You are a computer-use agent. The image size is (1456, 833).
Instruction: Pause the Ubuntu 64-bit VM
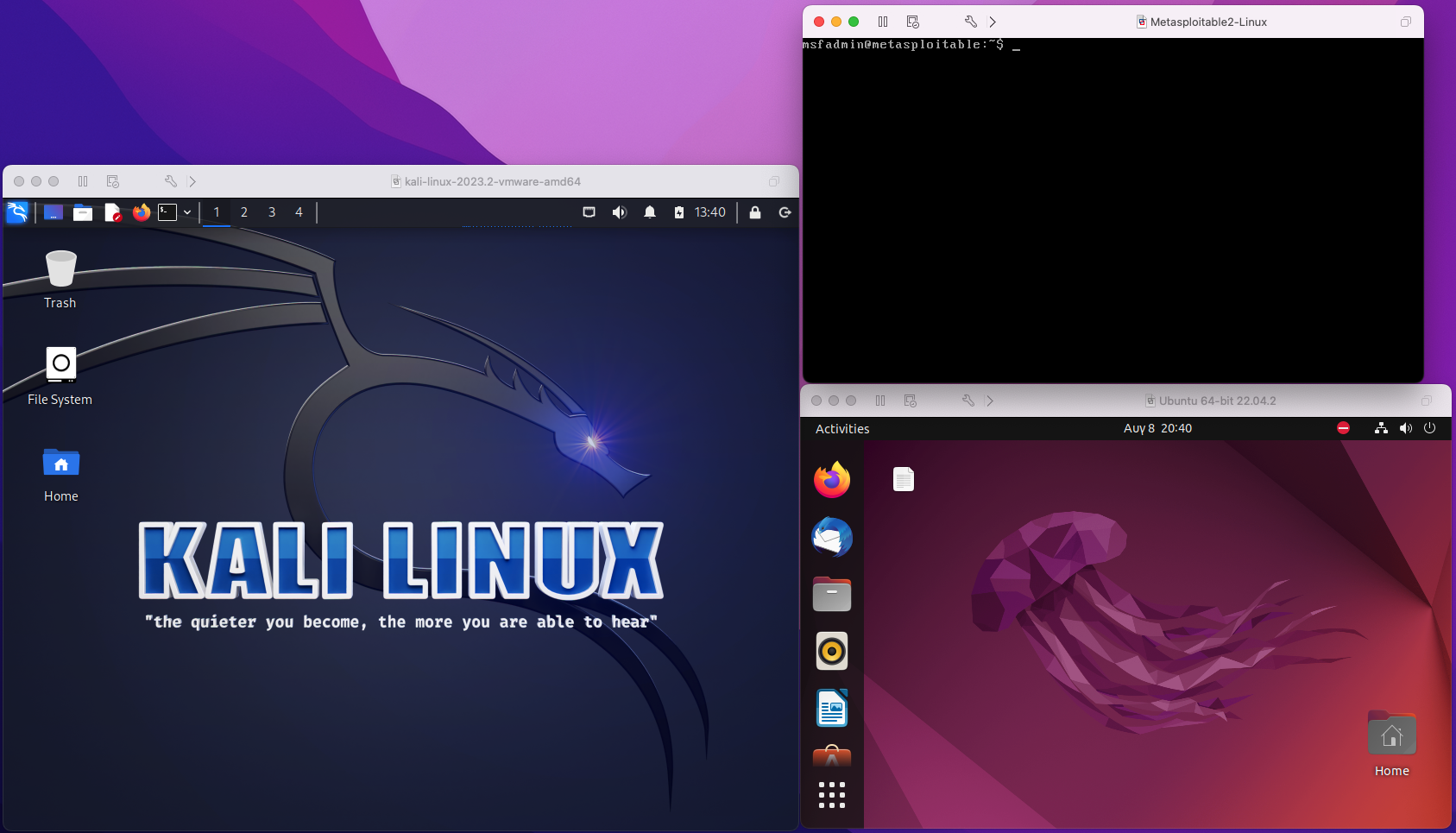point(880,401)
